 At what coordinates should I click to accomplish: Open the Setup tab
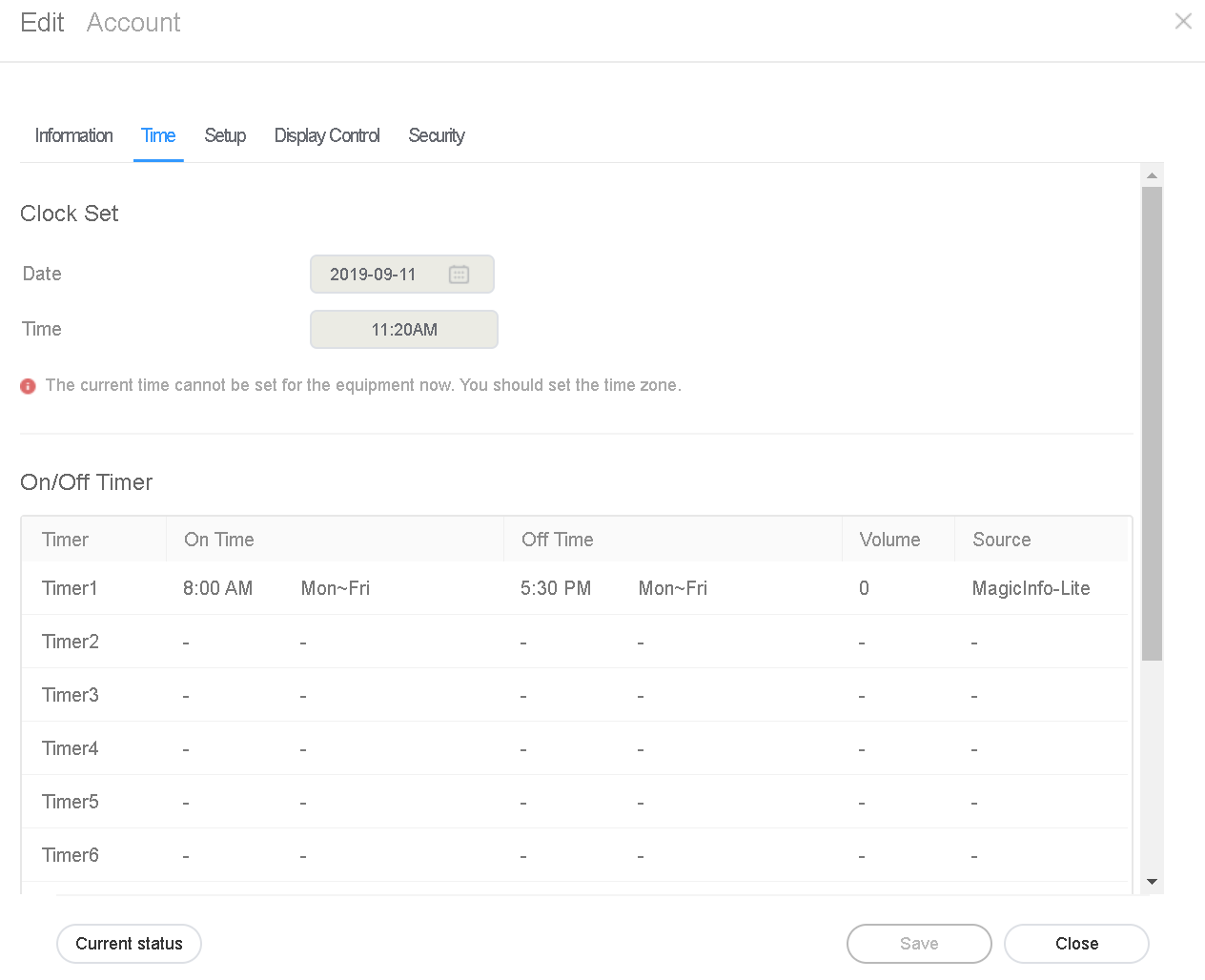225,135
